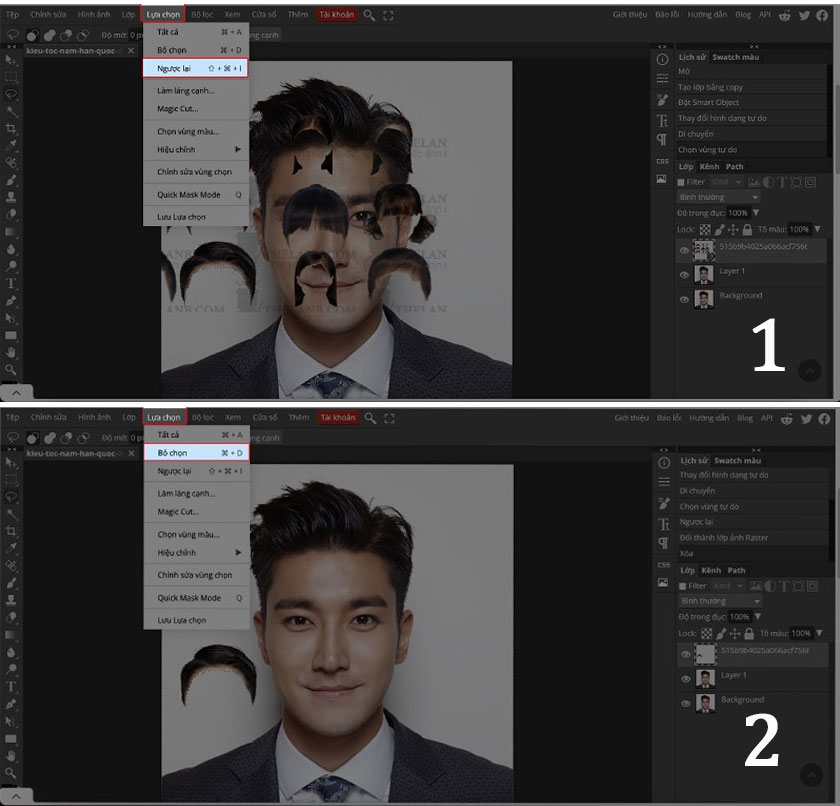
Task: Click the Tài khoản button in screenshot 1
Action: 337,15
